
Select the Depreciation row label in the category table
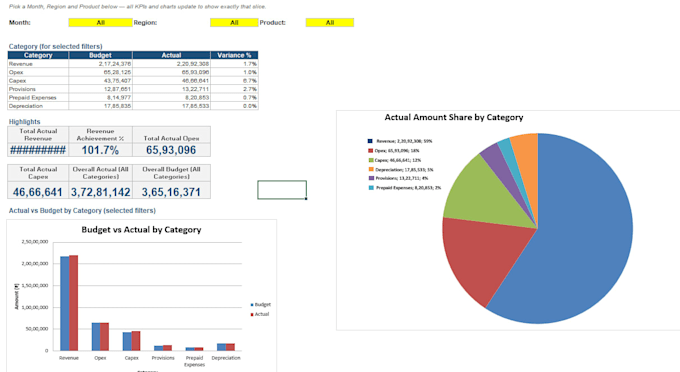(38, 106)
